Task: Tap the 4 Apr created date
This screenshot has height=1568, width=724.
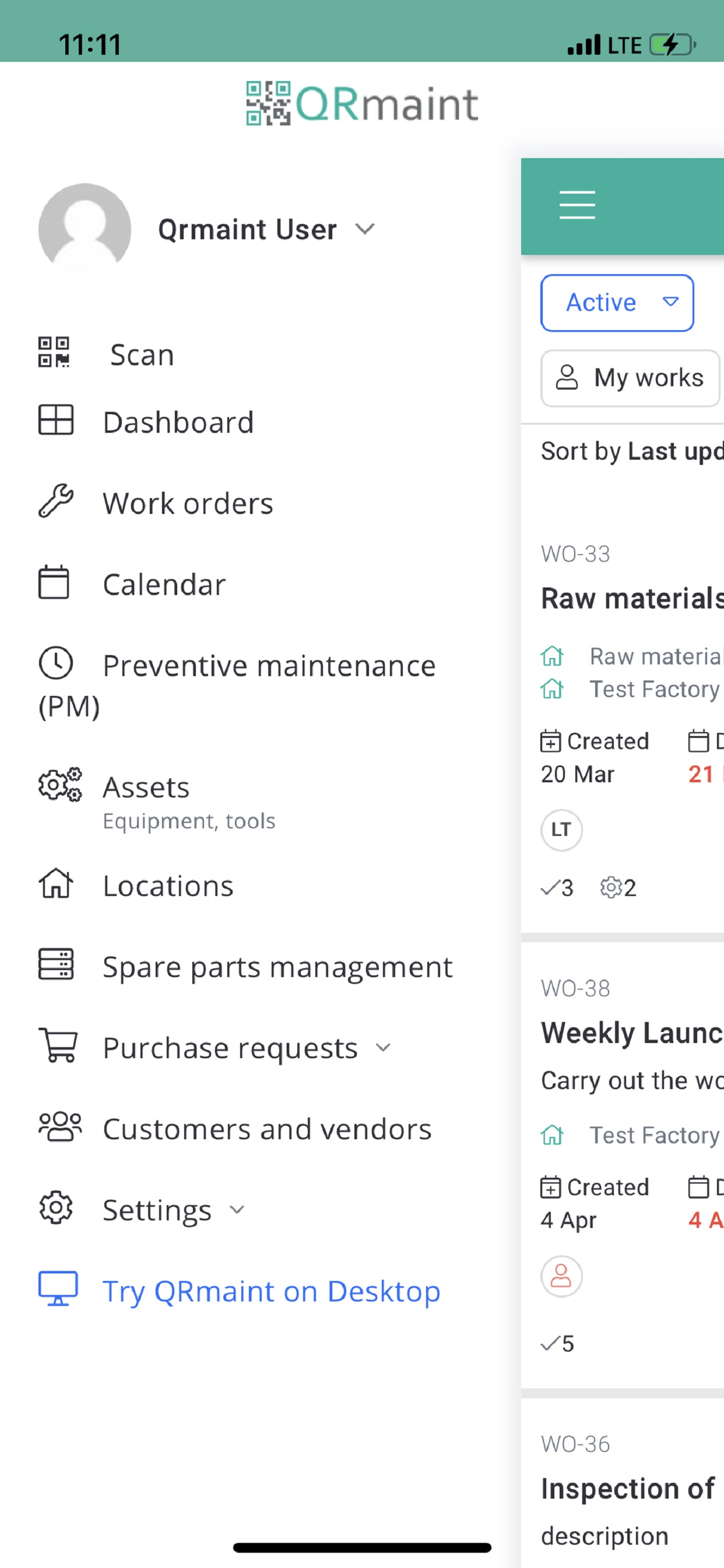Action: tap(568, 1220)
